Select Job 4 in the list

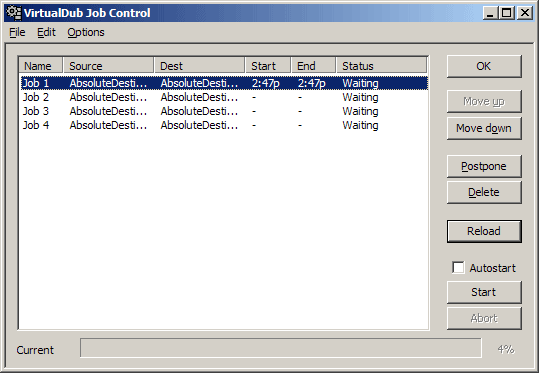click(224, 125)
